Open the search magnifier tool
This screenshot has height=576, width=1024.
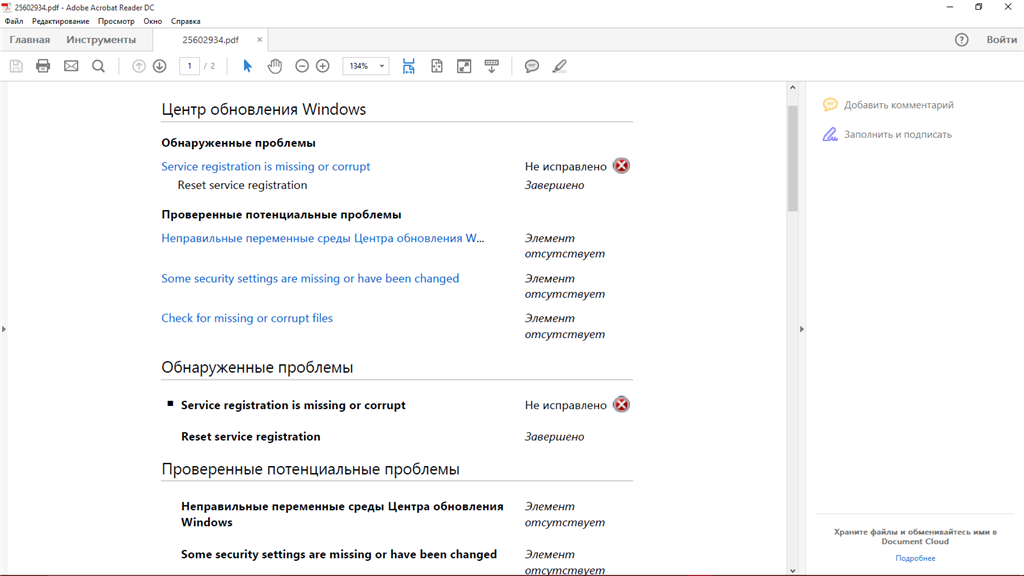(99, 66)
